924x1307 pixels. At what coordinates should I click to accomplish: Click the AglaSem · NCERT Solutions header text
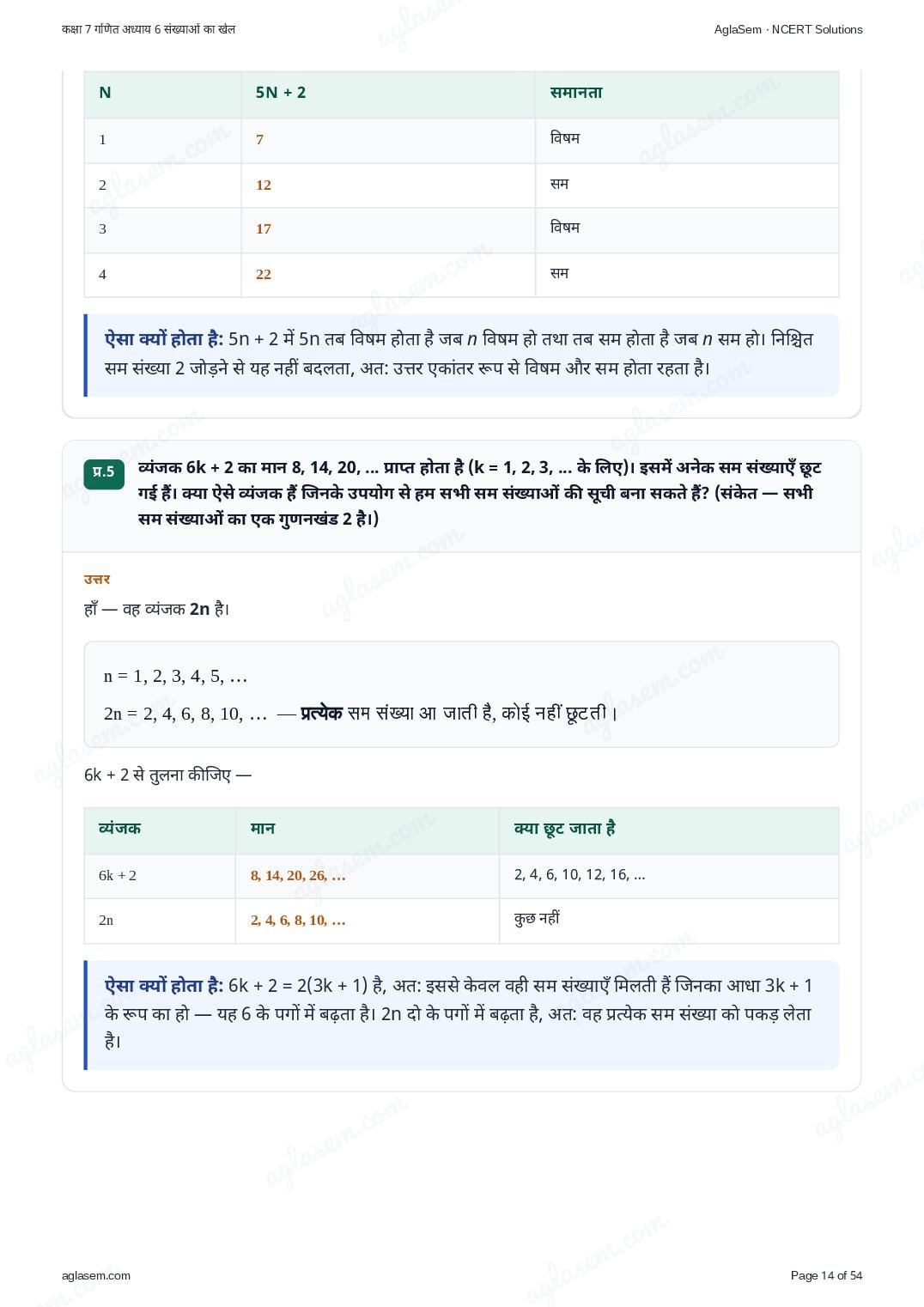tap(788, 29)
